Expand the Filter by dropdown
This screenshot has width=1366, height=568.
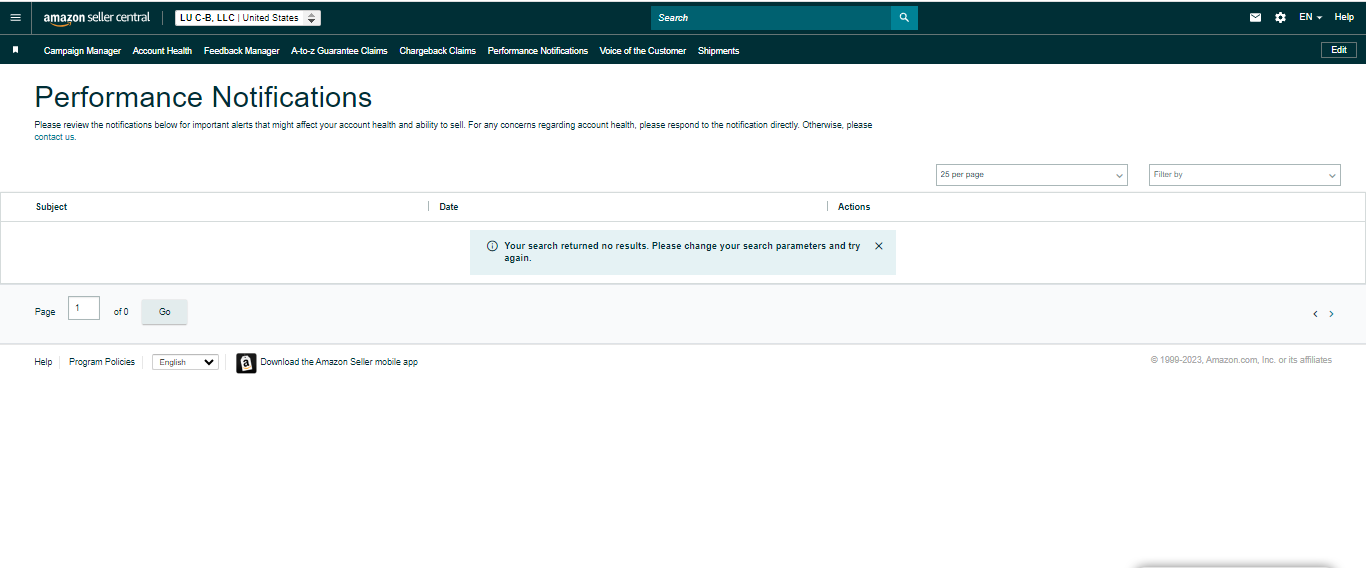[1245, 175]
